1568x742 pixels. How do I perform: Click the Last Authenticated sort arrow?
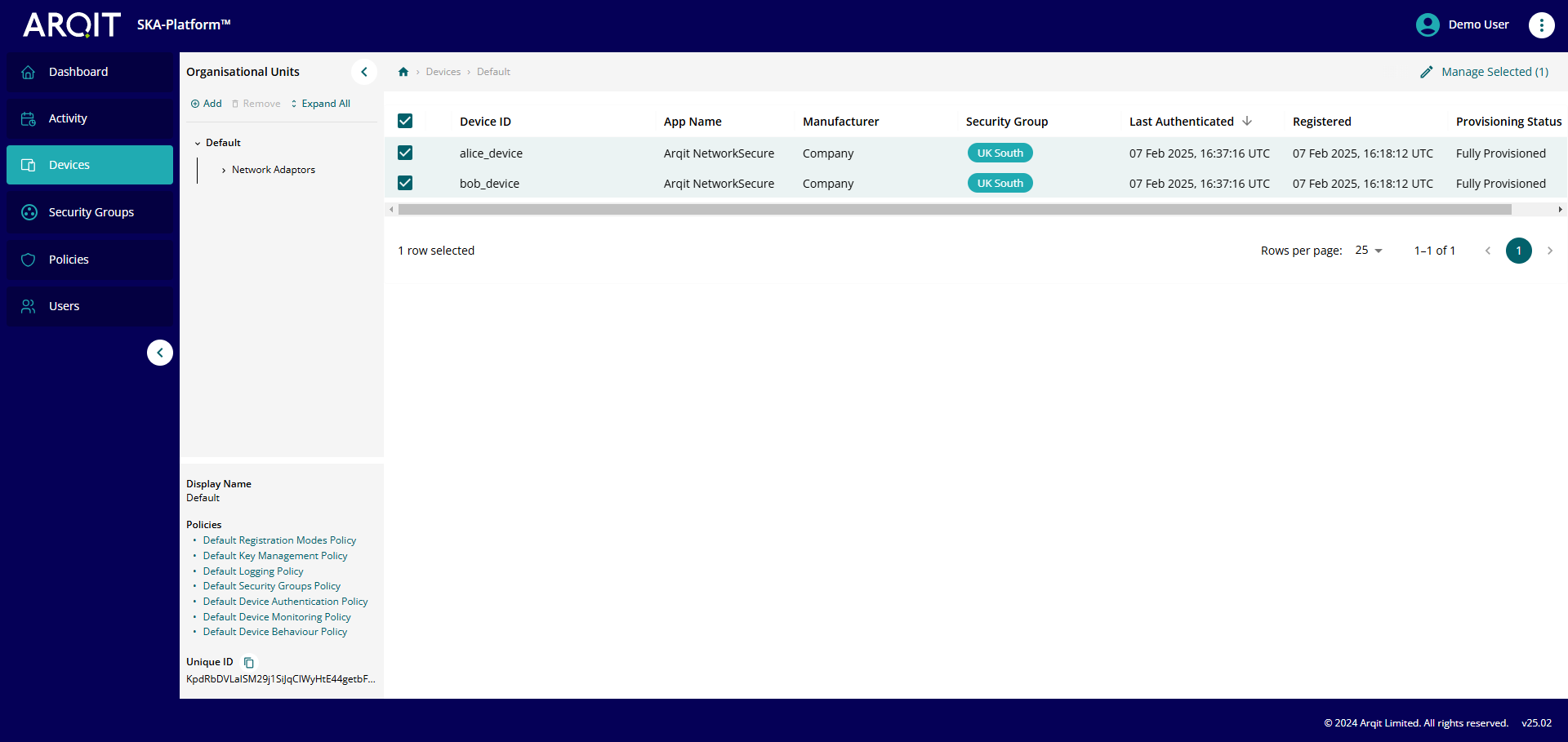tap(1247, 121)
